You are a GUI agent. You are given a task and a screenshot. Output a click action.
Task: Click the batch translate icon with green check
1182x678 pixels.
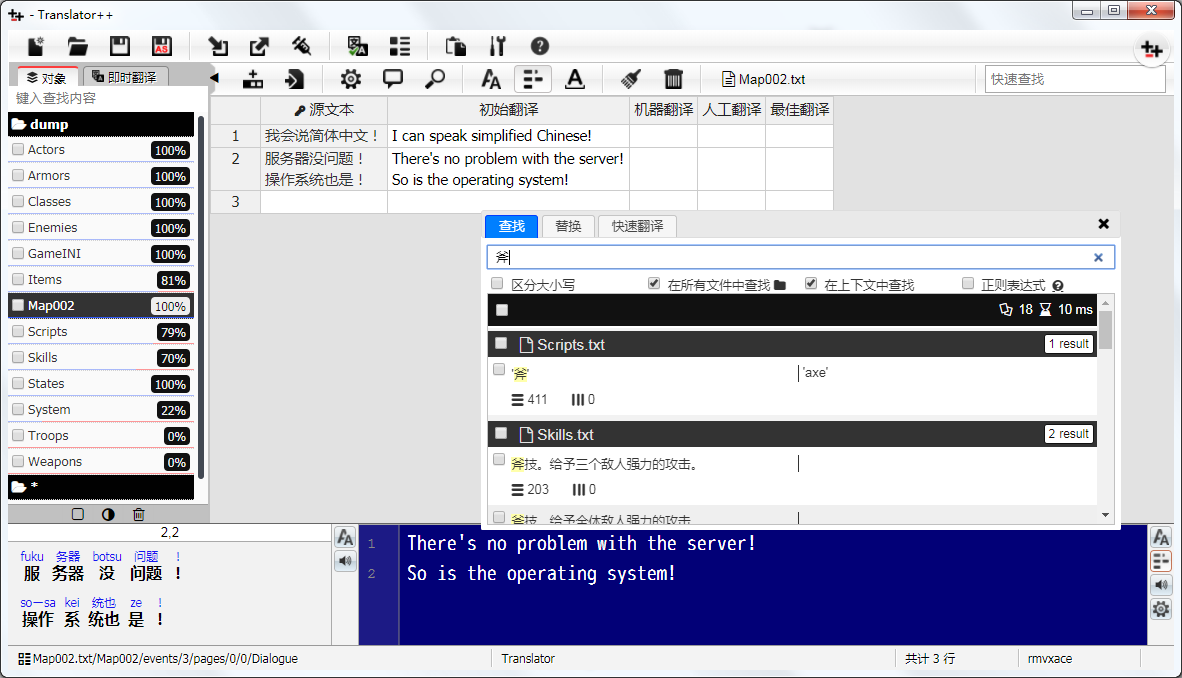click(357, 47)
